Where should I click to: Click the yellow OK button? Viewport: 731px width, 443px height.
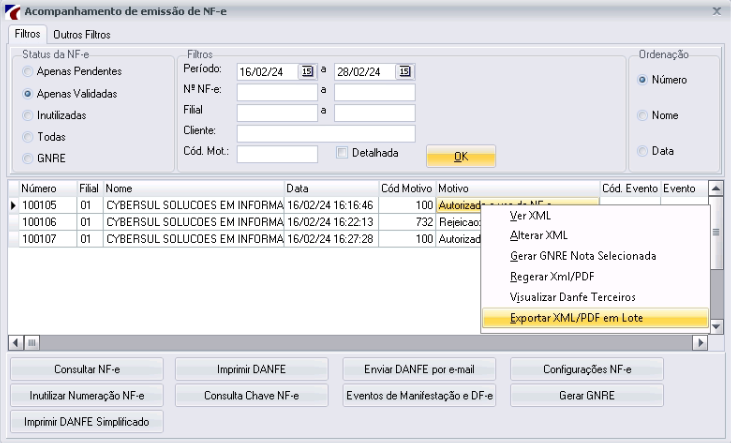461,156
